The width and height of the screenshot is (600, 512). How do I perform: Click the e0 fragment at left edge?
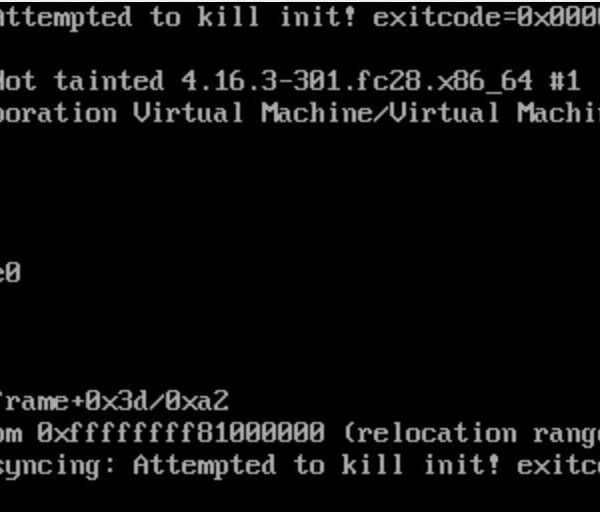tap(10, 273)
